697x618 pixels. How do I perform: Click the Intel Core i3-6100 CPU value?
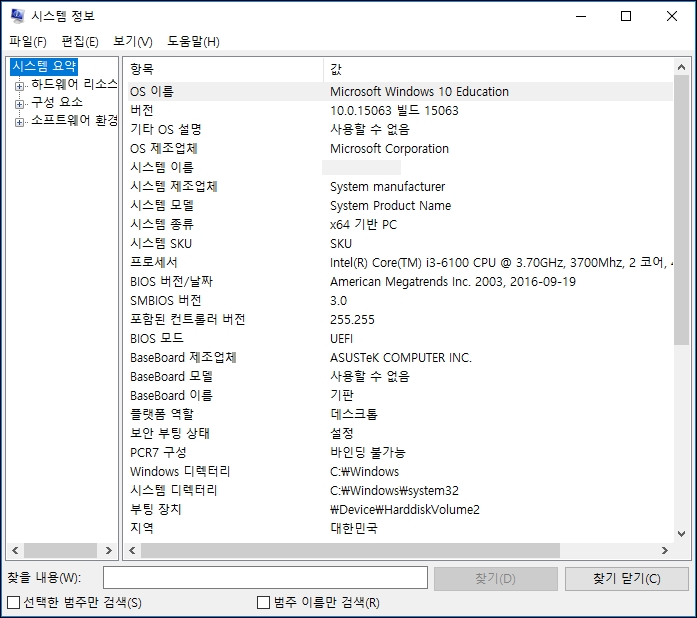pyautogui.click(x=501, y=263)
